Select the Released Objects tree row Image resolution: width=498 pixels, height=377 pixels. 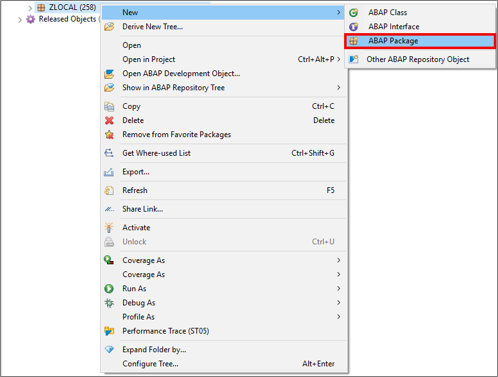point(63,19)
